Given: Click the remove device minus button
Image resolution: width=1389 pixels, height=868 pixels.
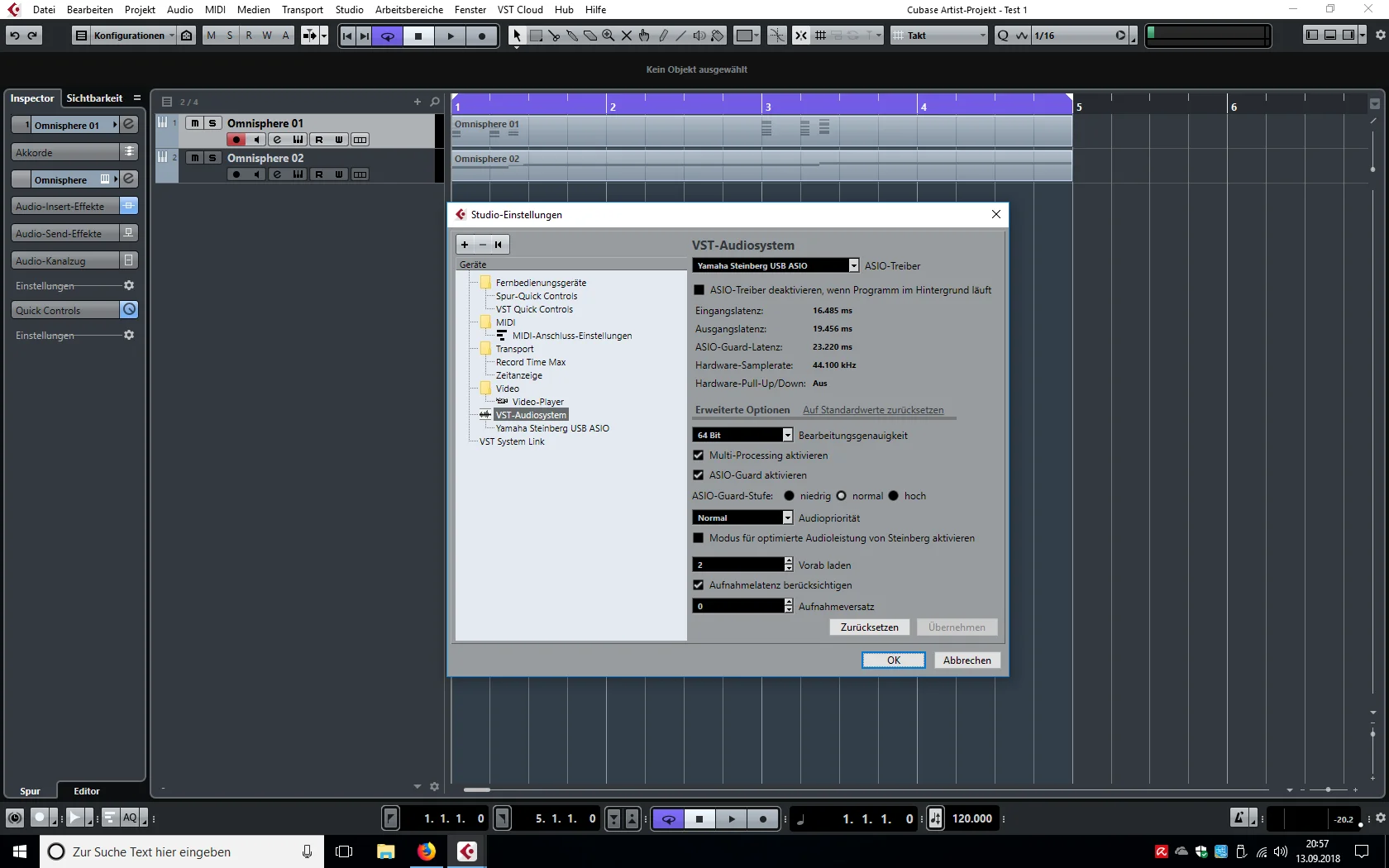Looking at the screenshot, I should (x=483, y=245).
